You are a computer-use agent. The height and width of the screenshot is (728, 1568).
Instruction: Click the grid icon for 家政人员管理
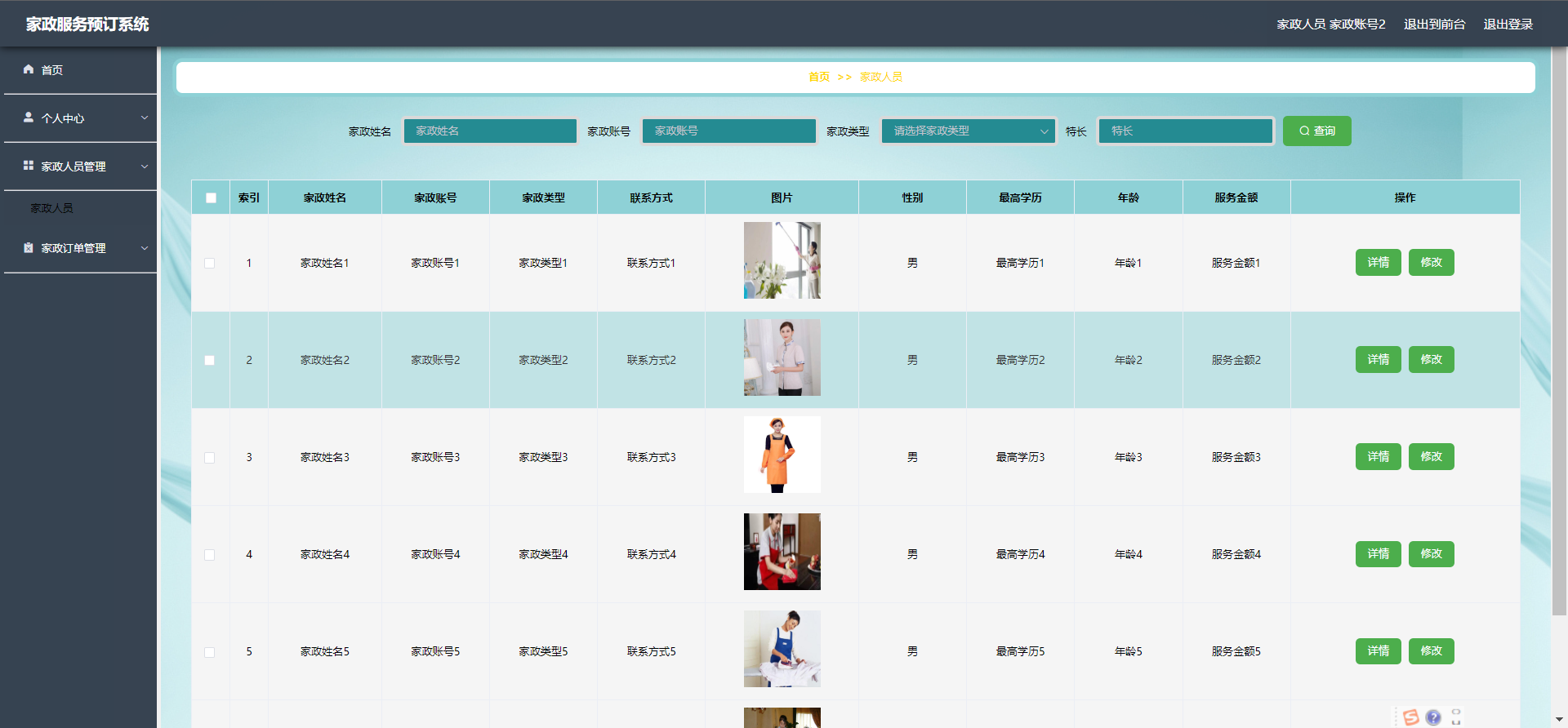(x=29, y=166)
